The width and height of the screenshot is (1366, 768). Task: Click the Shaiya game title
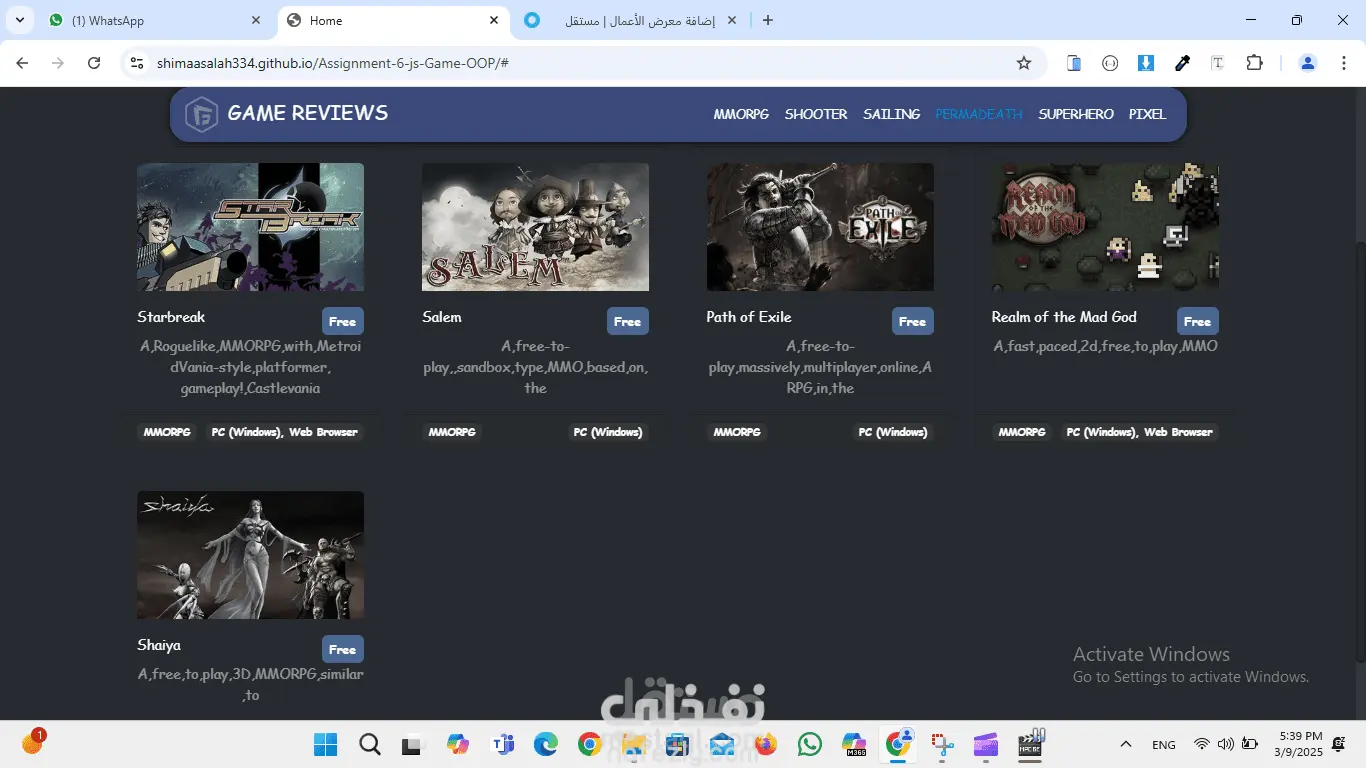159,645
